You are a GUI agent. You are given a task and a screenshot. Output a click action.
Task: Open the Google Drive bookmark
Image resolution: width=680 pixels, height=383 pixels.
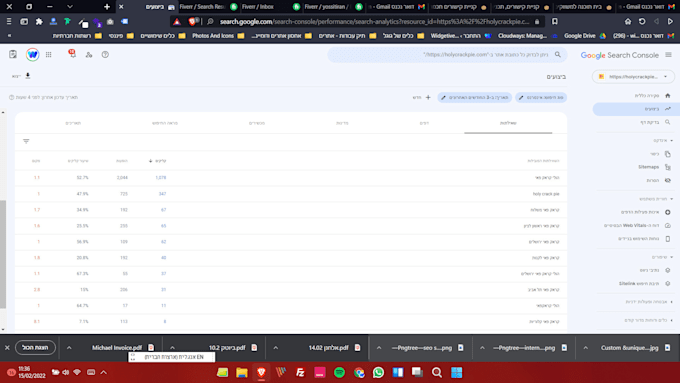coord(585,36)
